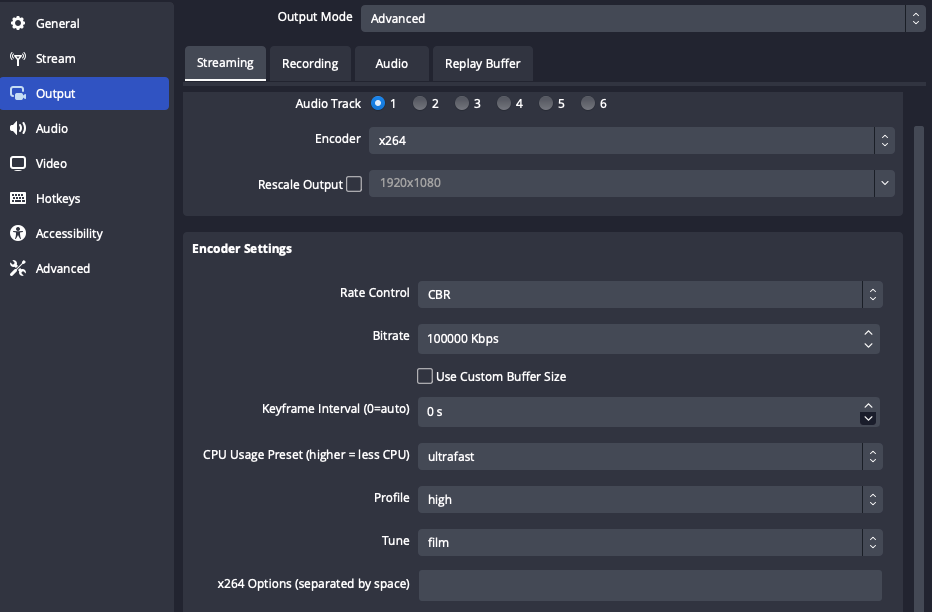
Task: Open the Output Mode dropdown
Action: click(642, 18)
